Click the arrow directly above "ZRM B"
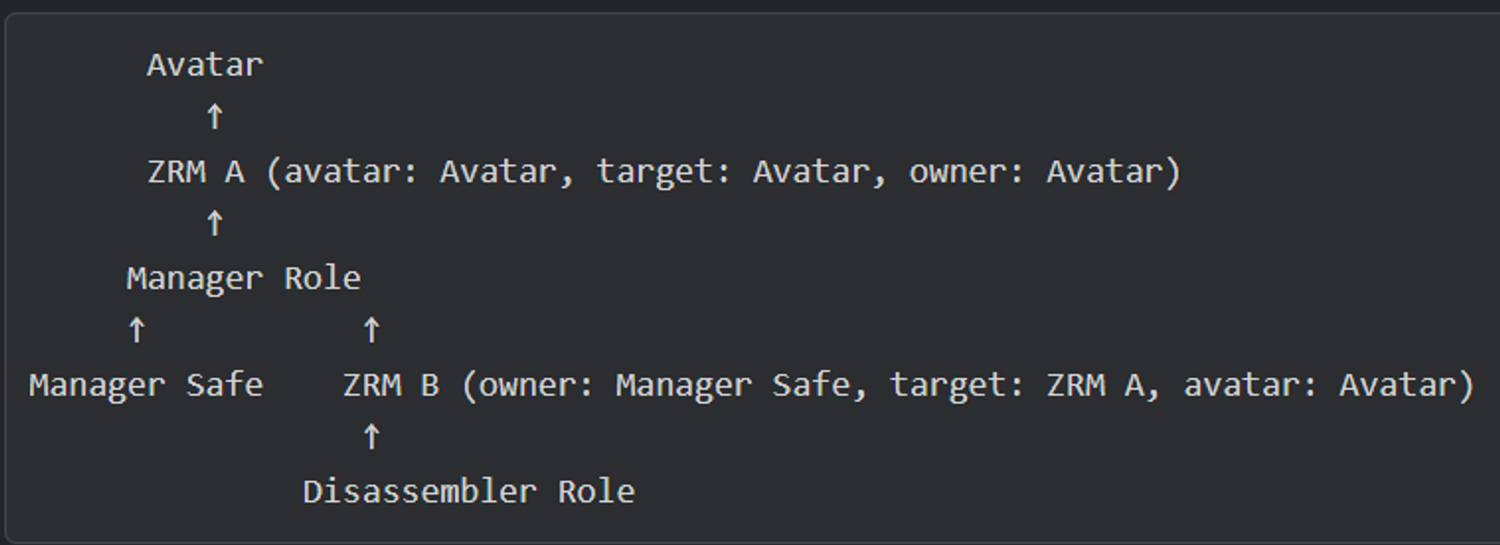The width and height of the screenshot is (1500, 545). pos(371,330)
